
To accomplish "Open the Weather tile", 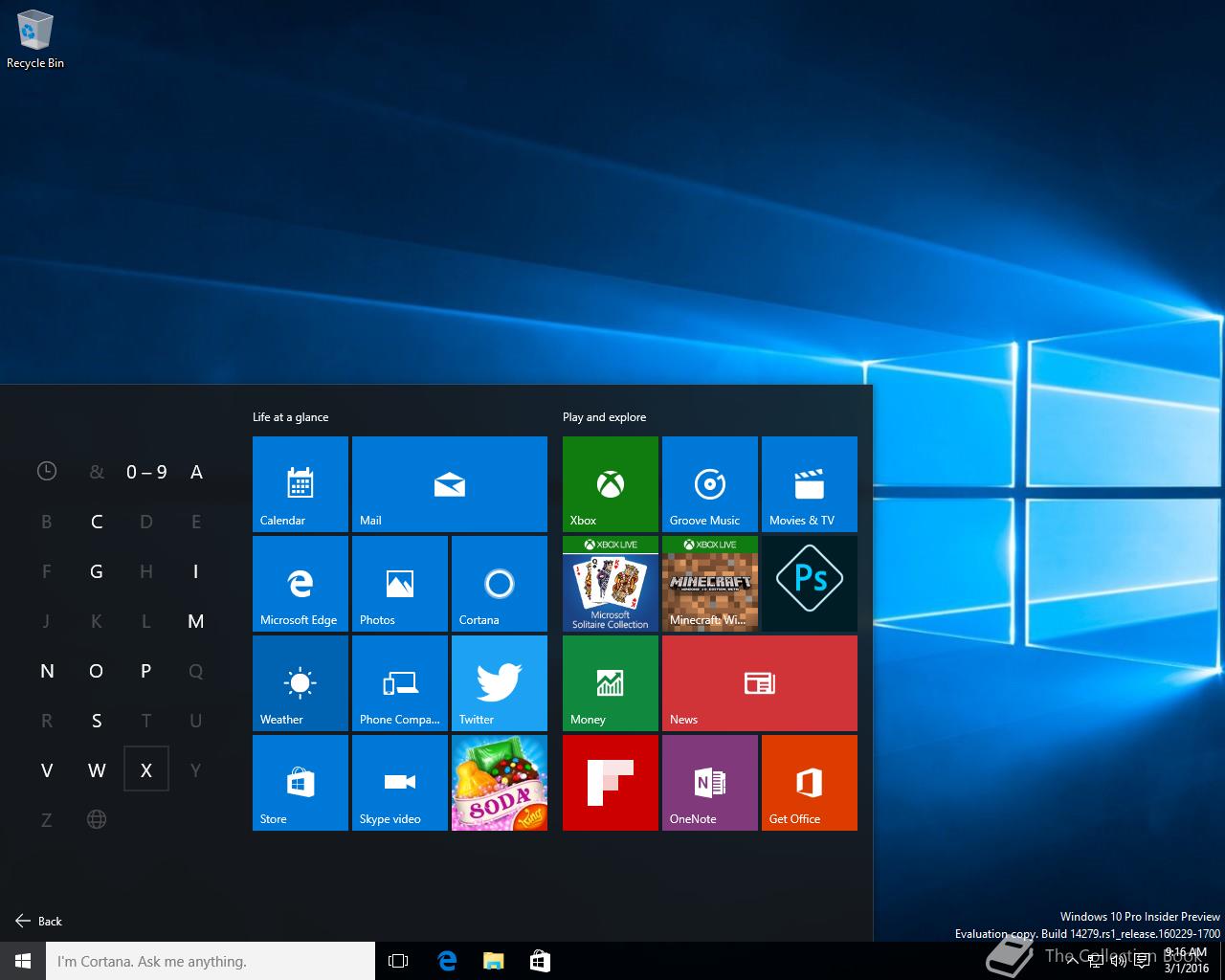I will (301, 683).
